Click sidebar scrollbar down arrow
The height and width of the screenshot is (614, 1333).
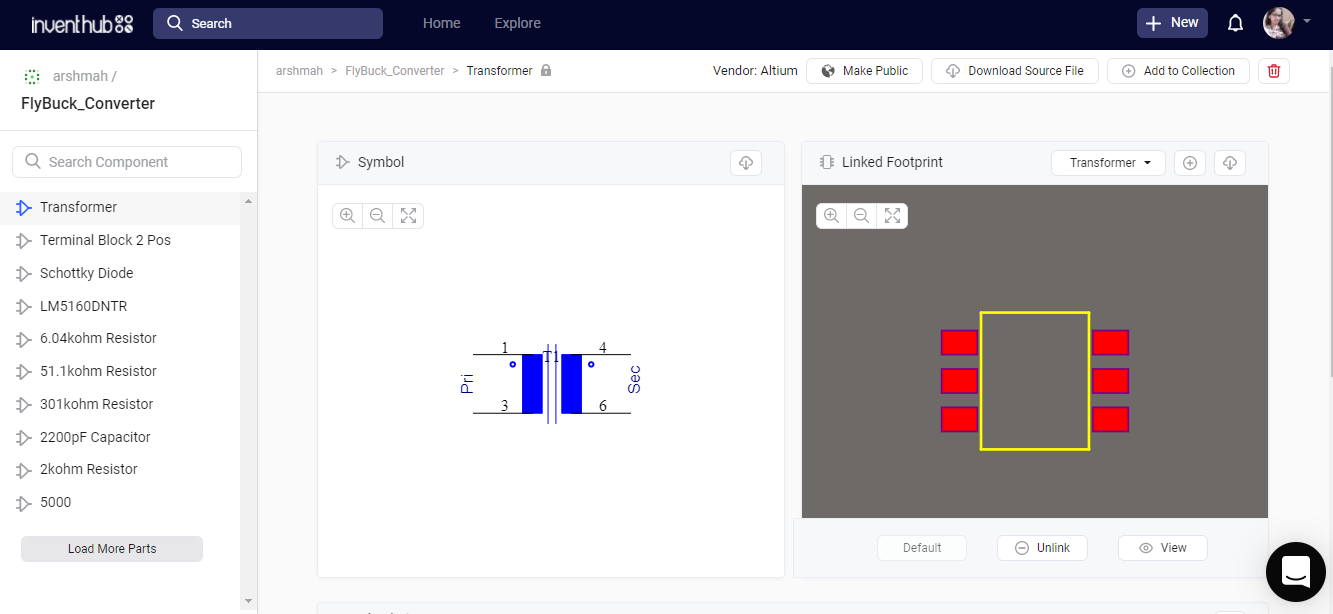pyautogui.click(x=248, y=600)
